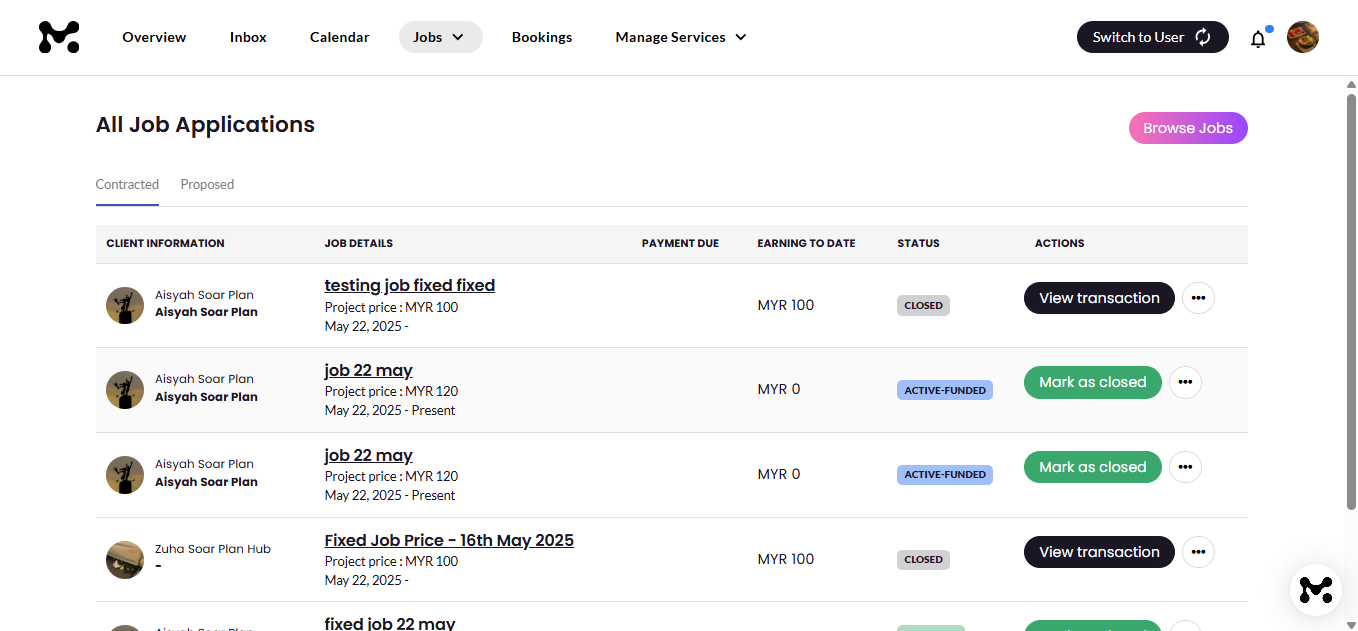This screenshot has width=1358, height=631.
Task: Open the user profile avatar menu
Action: (1302, 37)
